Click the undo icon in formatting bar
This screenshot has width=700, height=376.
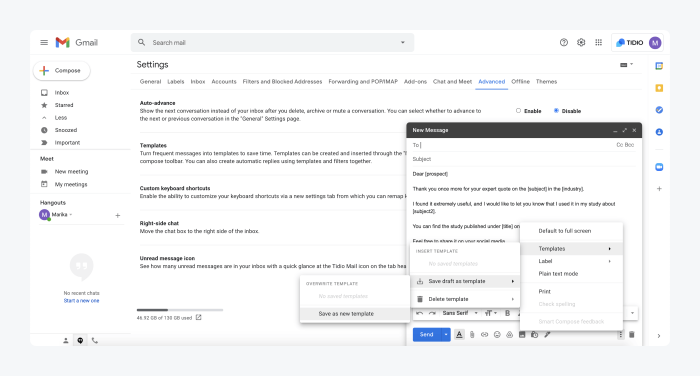[x=419, y=313]
